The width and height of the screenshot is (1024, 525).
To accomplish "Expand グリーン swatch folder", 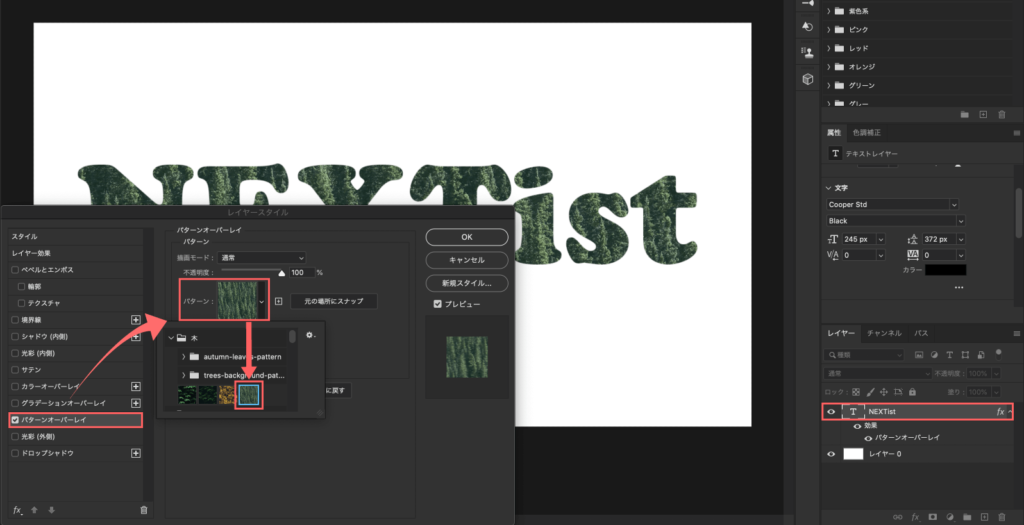I will pyautogui.click(x=829, y=86).
